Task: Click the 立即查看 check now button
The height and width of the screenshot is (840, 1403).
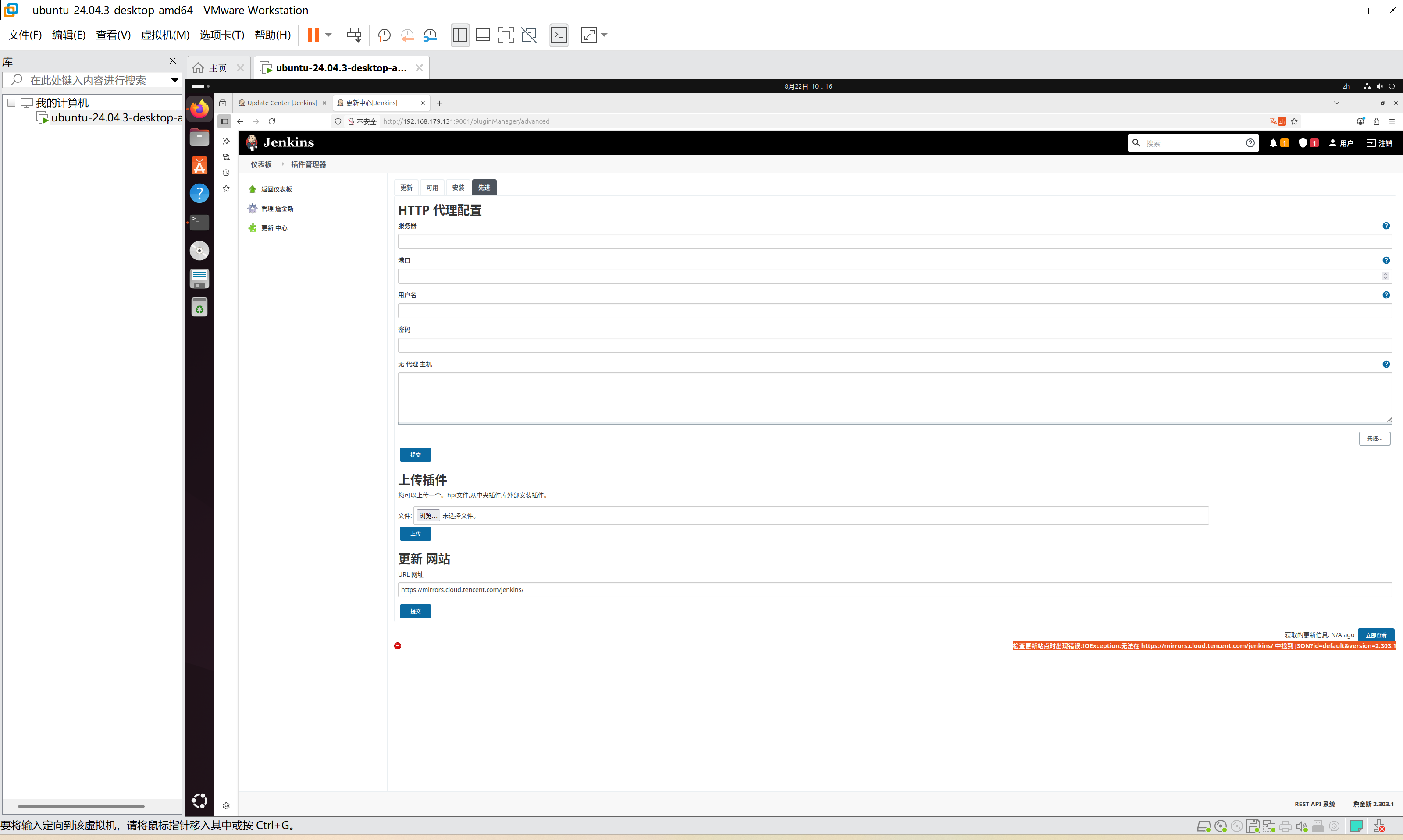Action: 1375,635
